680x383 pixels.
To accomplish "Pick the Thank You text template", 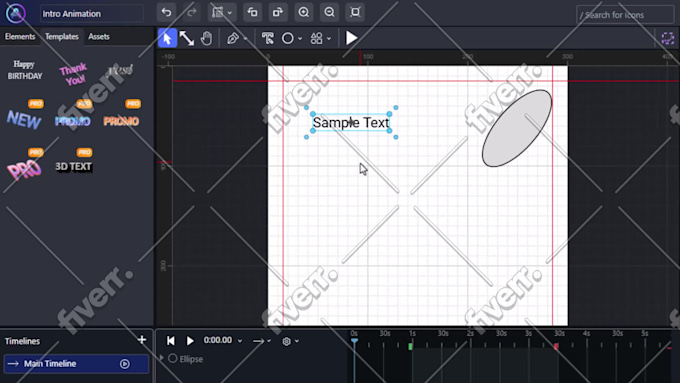I will click(x=73, y=74).
